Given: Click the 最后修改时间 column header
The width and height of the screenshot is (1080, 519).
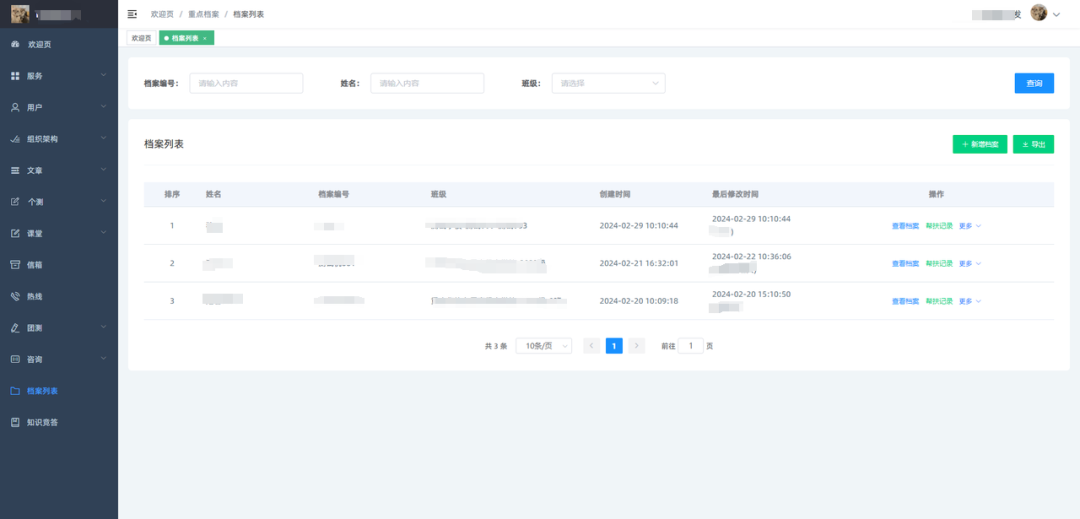Looking at the screenshot, I should pos(735,195).
